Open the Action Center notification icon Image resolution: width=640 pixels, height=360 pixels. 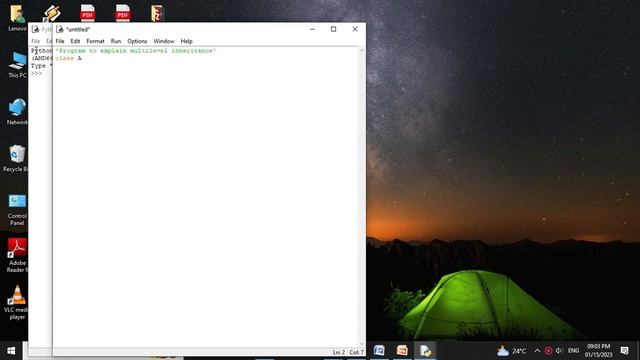pyautogui.click(x=624, y=351)
